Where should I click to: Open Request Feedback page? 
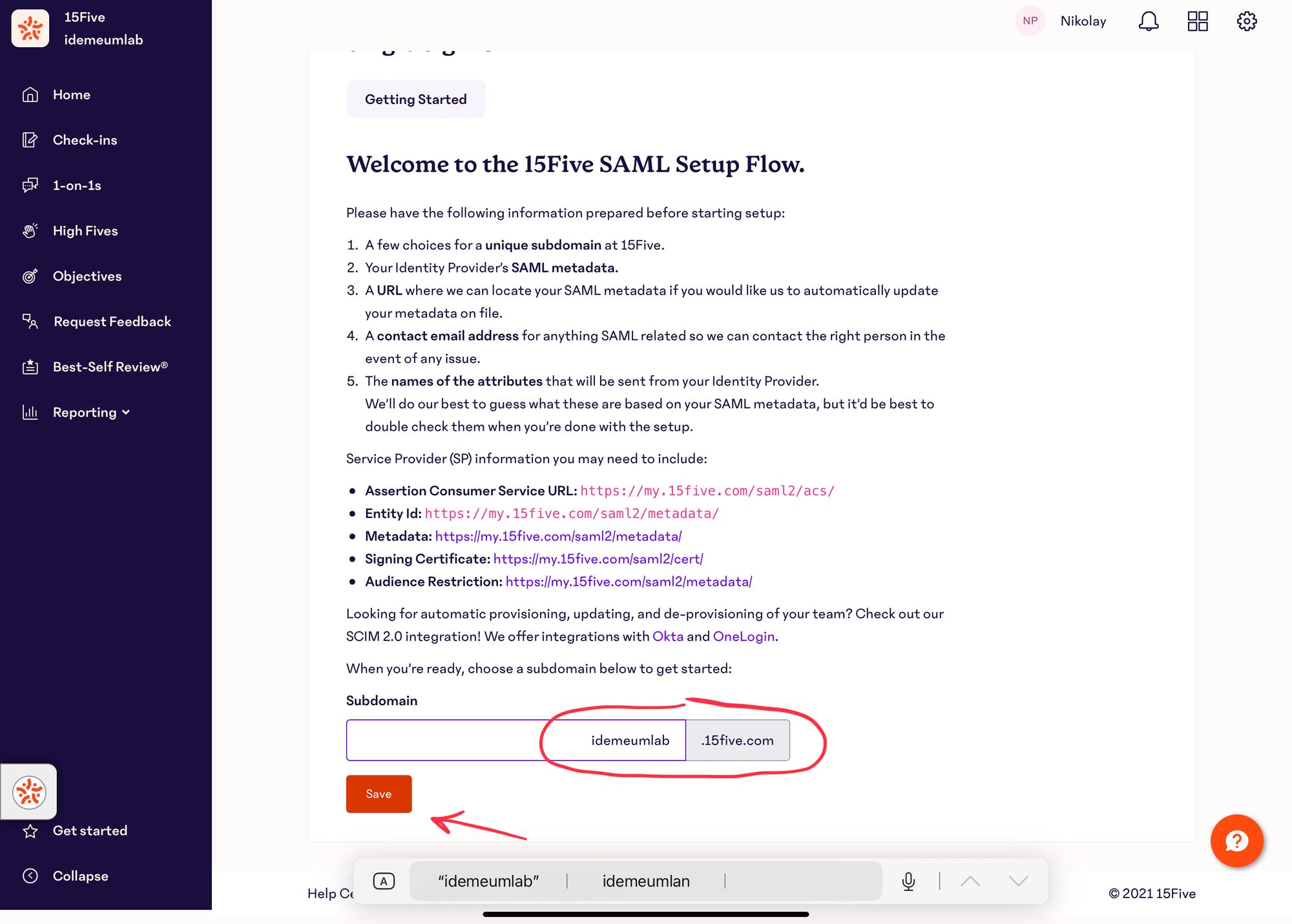[x=112, y=322]
